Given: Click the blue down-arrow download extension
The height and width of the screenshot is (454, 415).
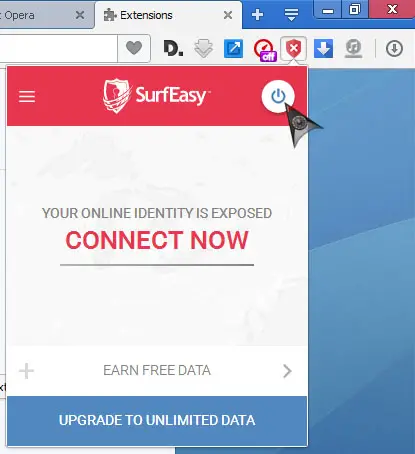Looking at the screenshot, I should [x=323, y=49].
